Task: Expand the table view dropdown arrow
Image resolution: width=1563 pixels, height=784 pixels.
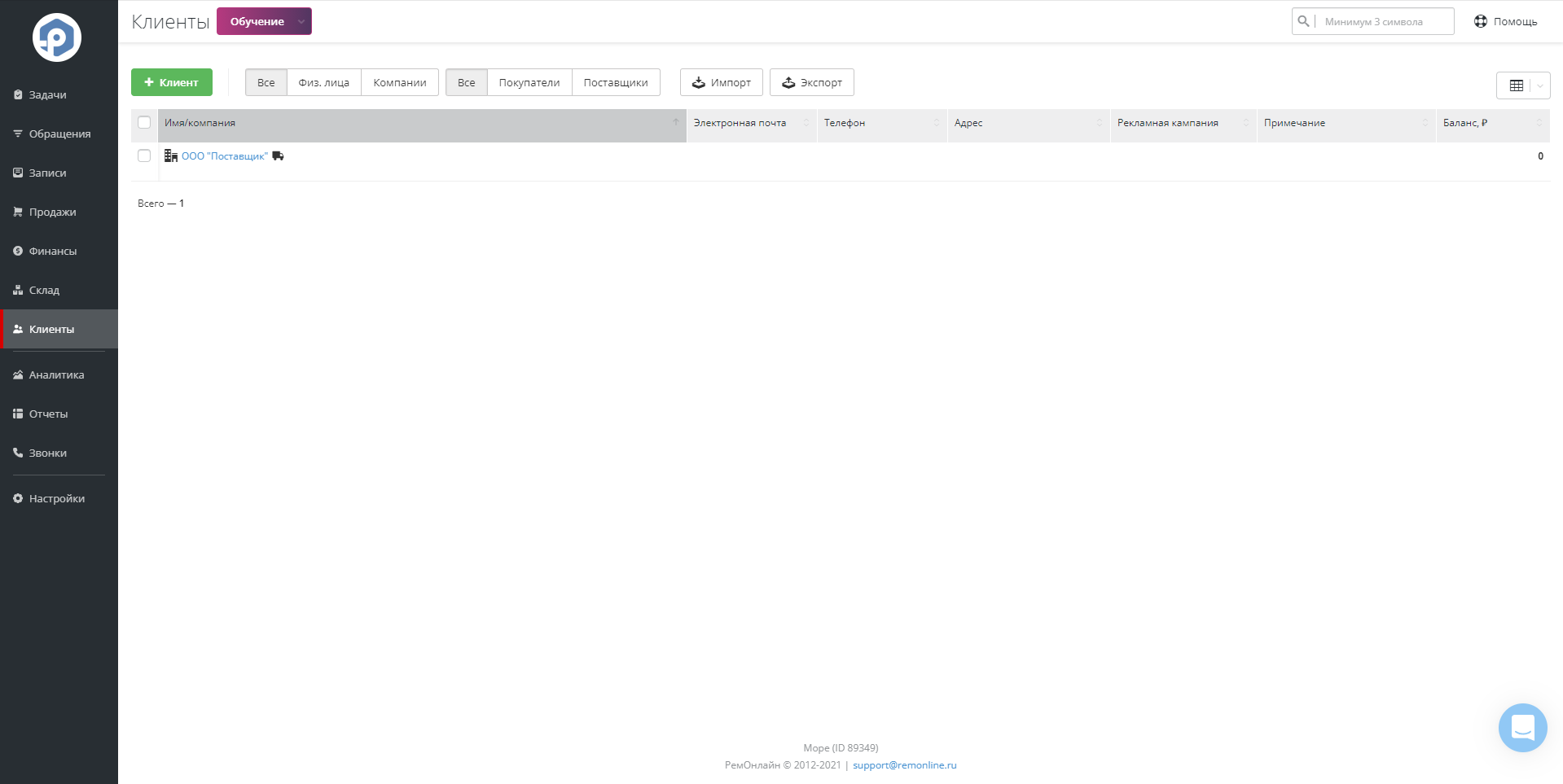Action: (1540, 85)
